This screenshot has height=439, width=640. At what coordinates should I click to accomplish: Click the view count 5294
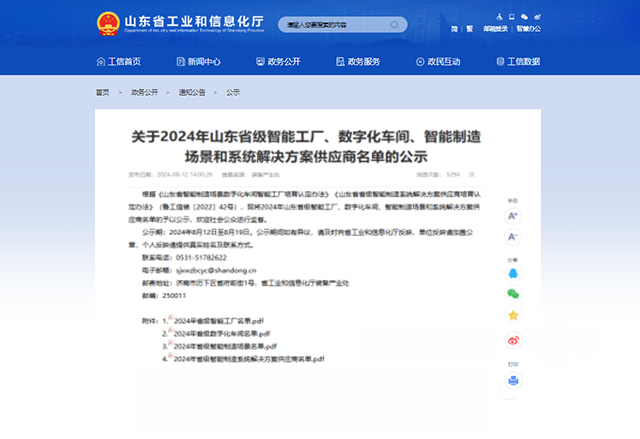click(453, 175)
